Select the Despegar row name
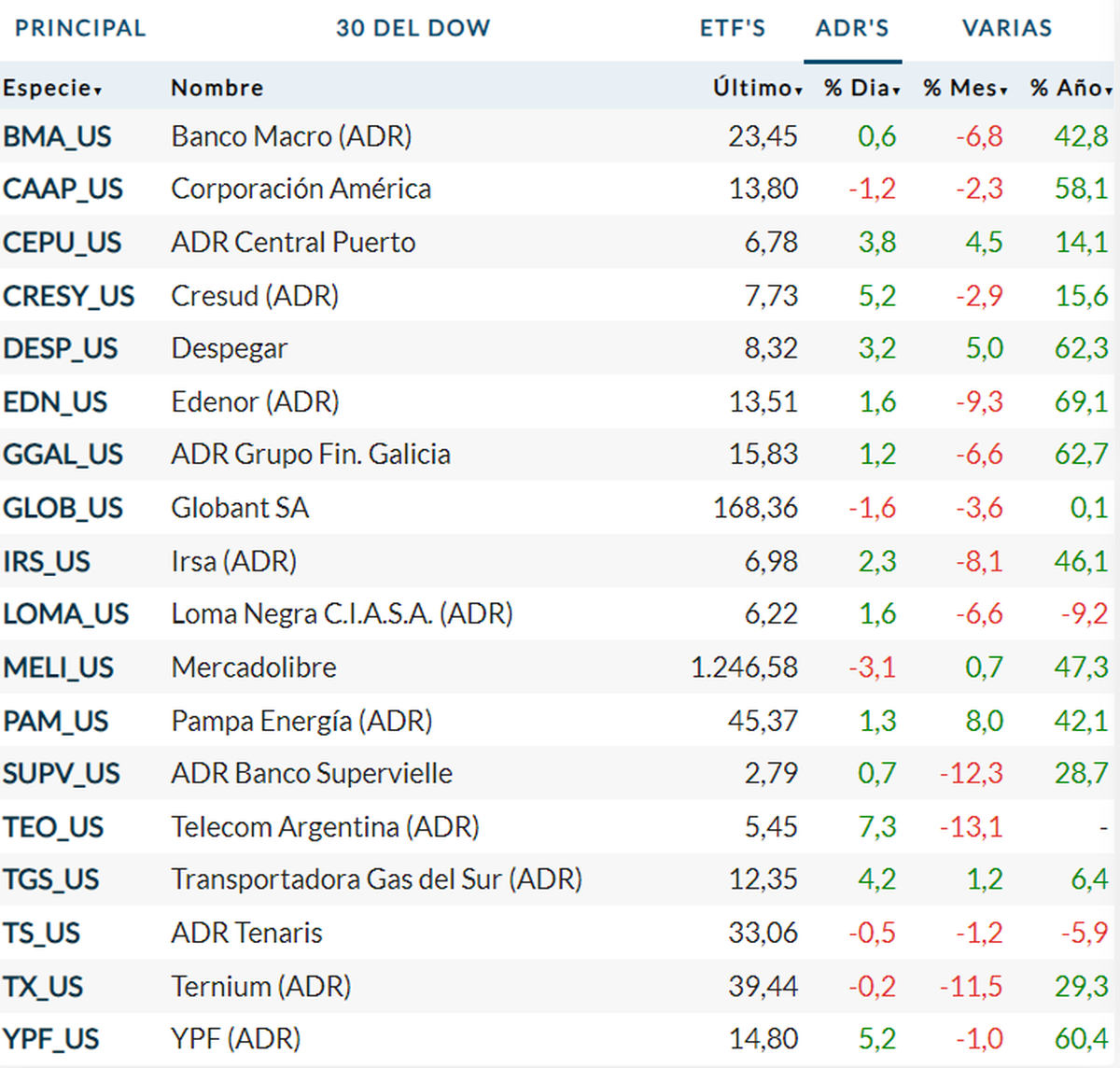 [229, 348]
